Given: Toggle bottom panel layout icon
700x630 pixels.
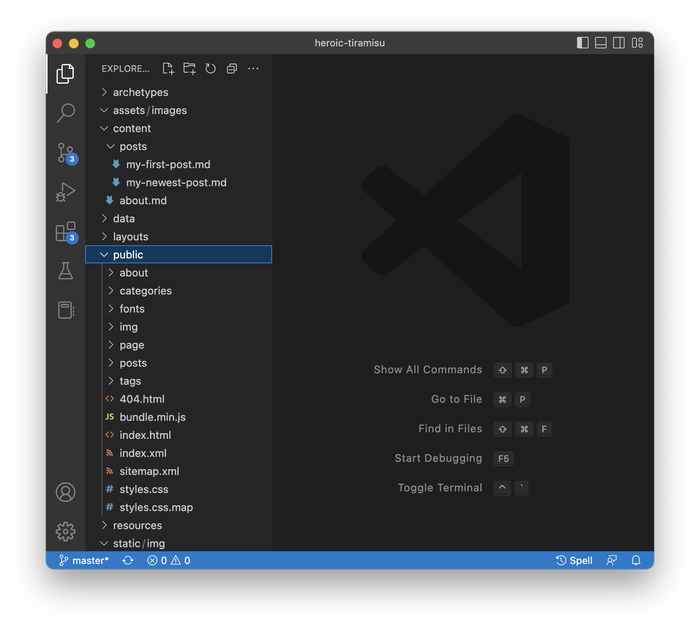Looking at the screenshot, I should tap(601, 43).
